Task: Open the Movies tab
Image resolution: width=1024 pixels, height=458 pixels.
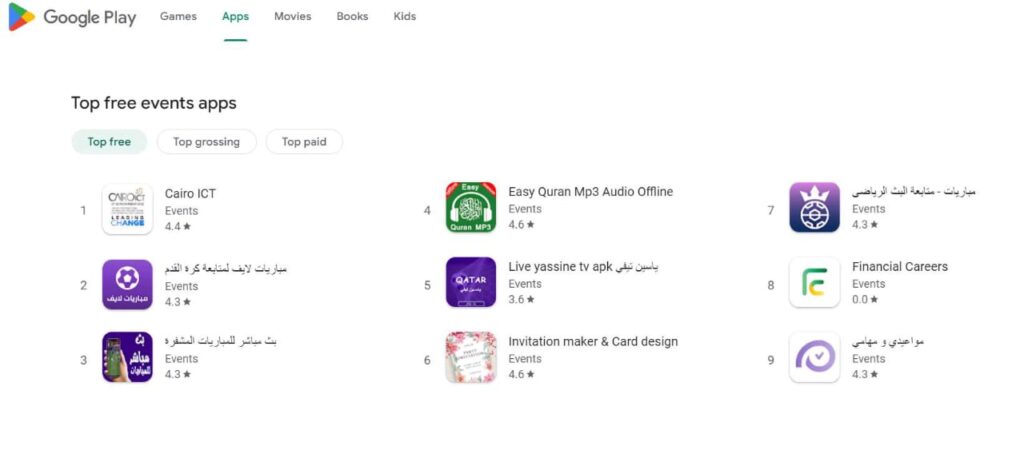Action: click(292, 17)
